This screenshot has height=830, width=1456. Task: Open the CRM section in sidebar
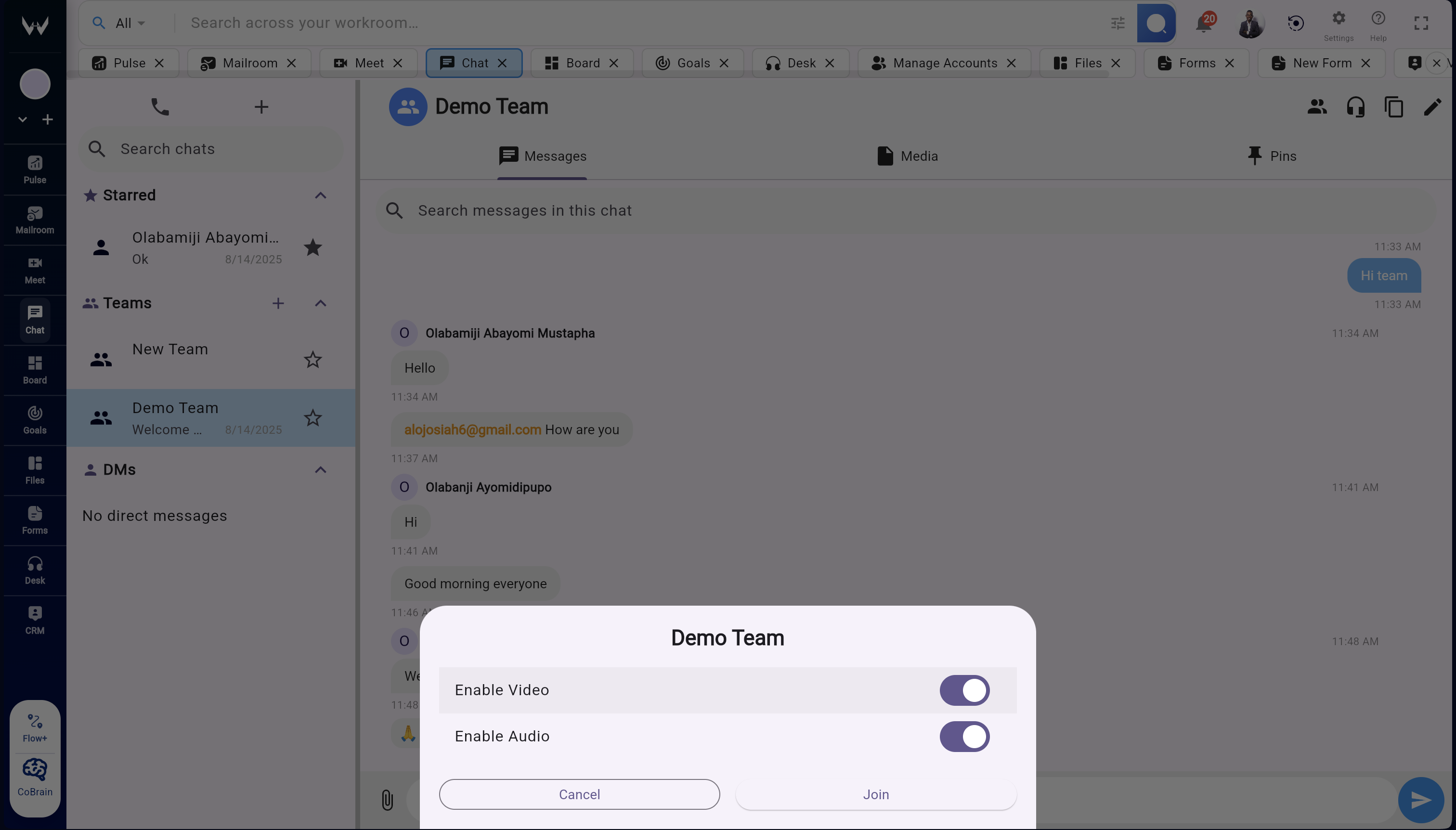point(34,619)
